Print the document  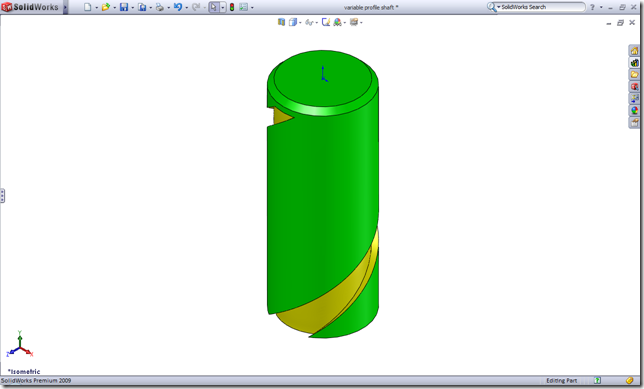tap(160, 7)
